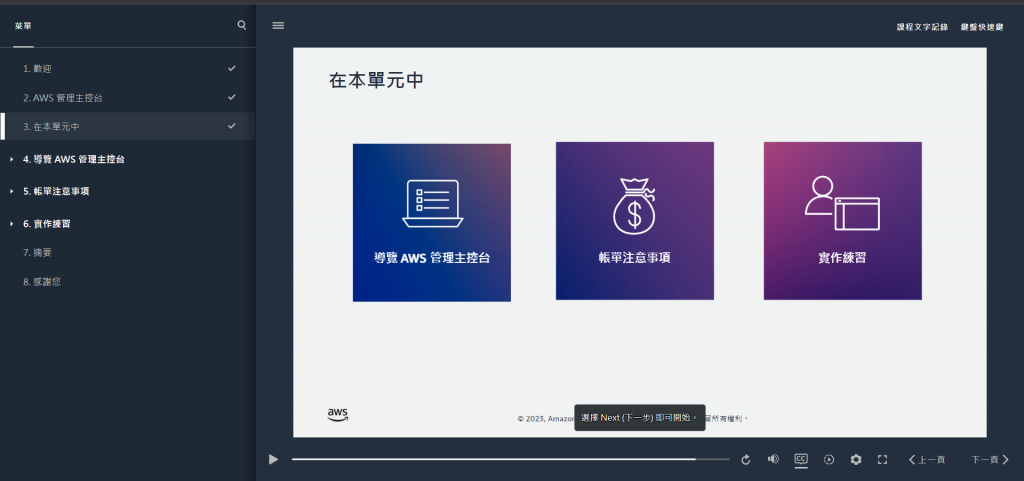Screen dimensions: 1024x481
Task: Select menu item 3. 在本單元中
Action: pos(127,127)
